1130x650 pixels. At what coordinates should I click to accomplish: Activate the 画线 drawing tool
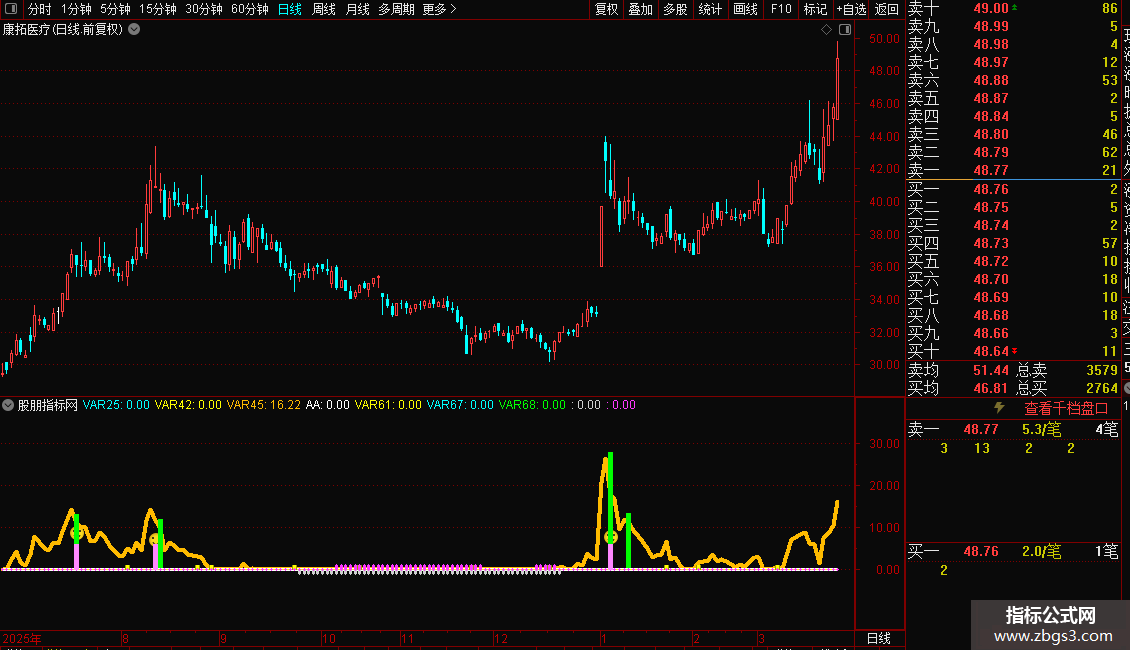click(745, 9)
